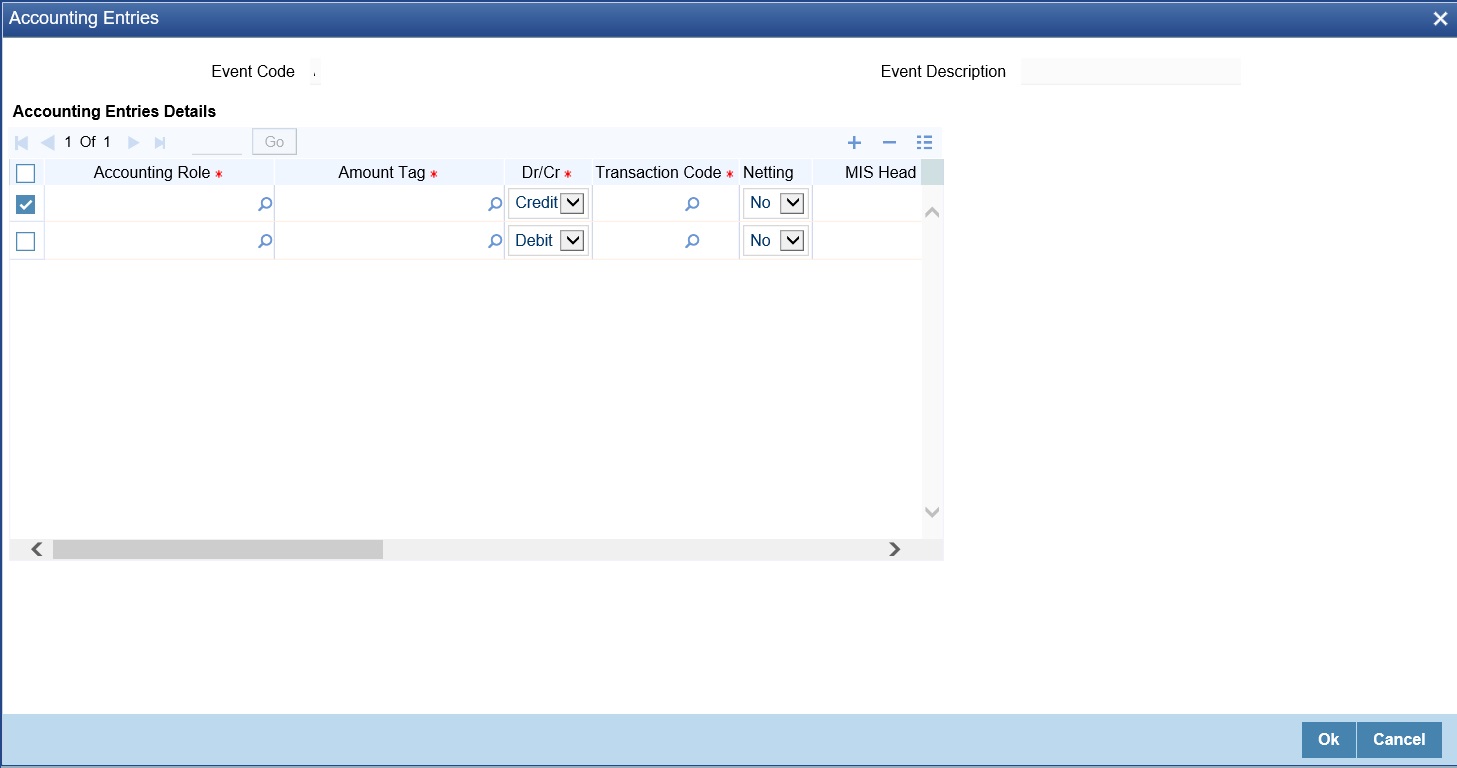Open Accounting Role lookup in Credit row
This screenshot has width=1457, height=768.
(x=265, y=204)
